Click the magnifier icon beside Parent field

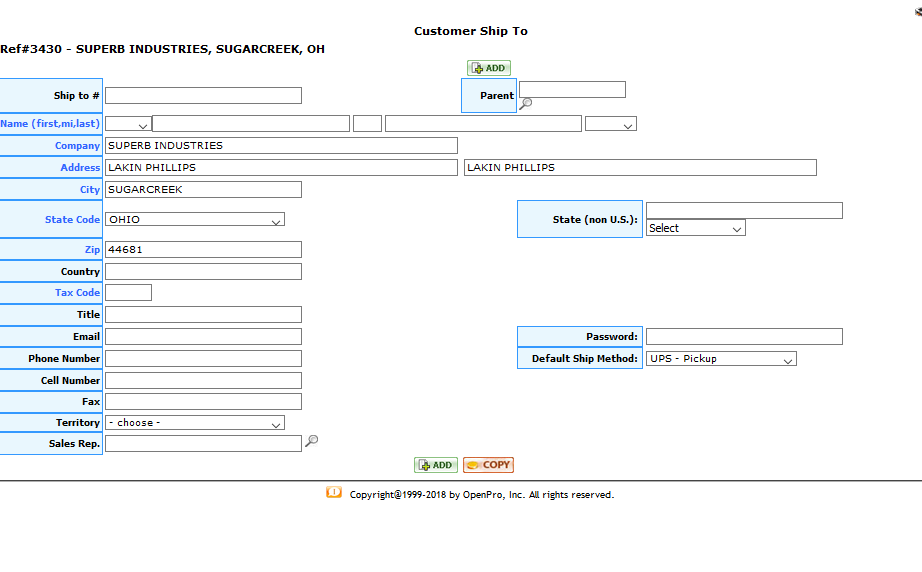526,103
